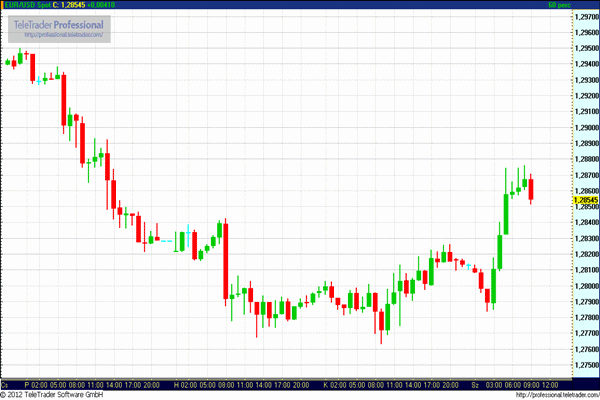Select the K day marker on time axis
600x400 pixels.
tap(325, 384)
